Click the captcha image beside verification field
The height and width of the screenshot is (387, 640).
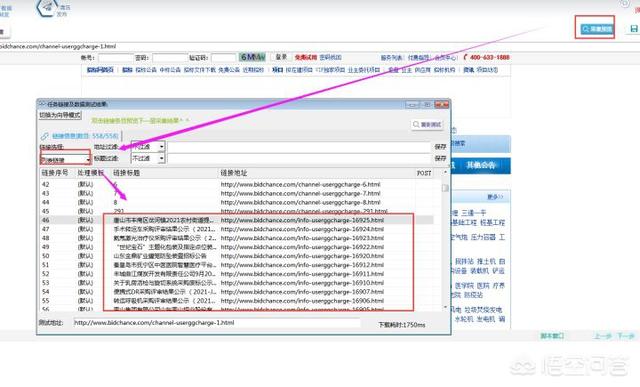click(x=252, y=57)
